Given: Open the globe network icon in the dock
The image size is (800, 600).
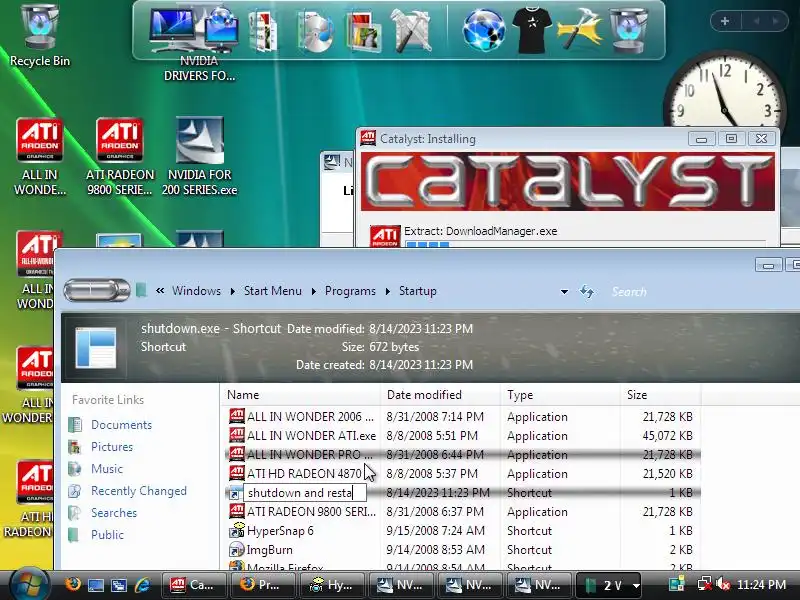Looking at the screenshot, I should (483, 31).
